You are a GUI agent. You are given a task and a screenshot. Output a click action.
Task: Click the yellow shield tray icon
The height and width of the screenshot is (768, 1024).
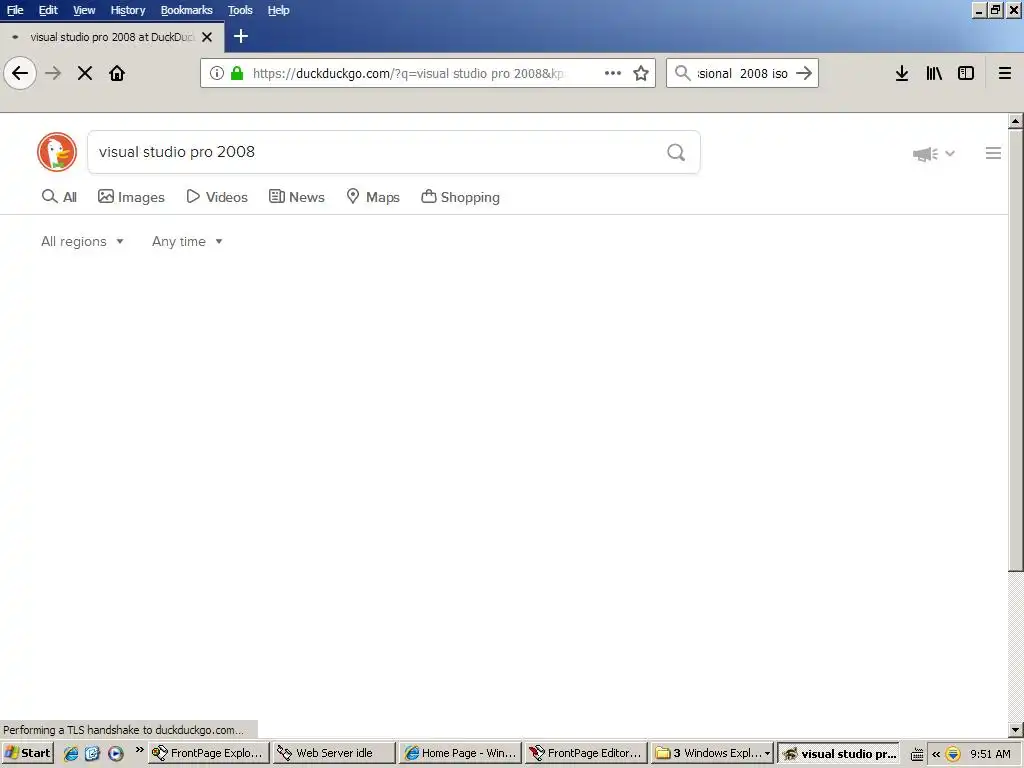click(x=953, y=754)
